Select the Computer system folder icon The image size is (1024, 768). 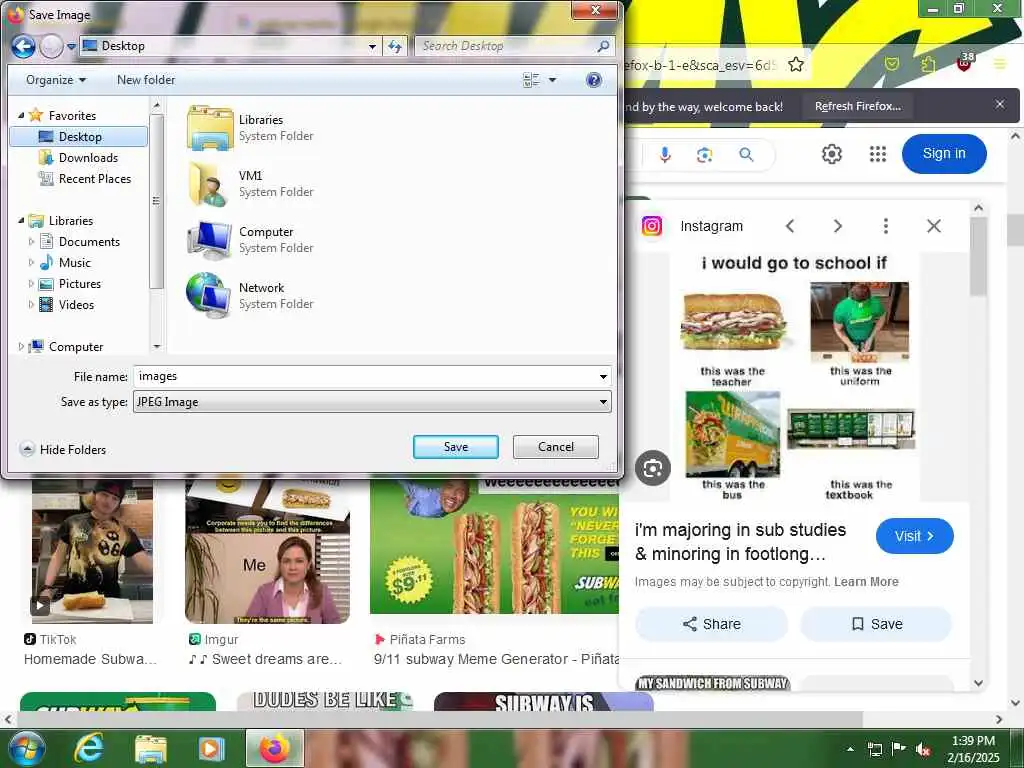pyautogui.click(x=210, y=240)
